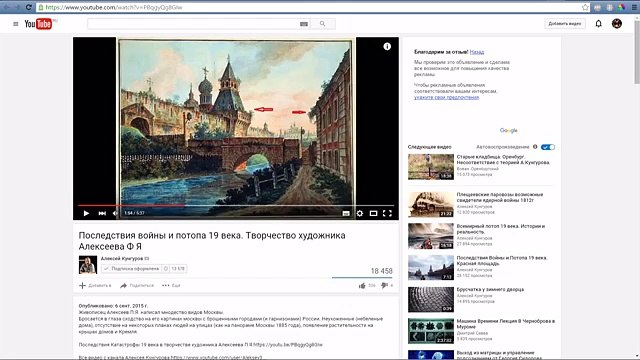Open the Брусчатка у зимнего дворца thumbnail
Screen dimensions: 640x360
431,299
